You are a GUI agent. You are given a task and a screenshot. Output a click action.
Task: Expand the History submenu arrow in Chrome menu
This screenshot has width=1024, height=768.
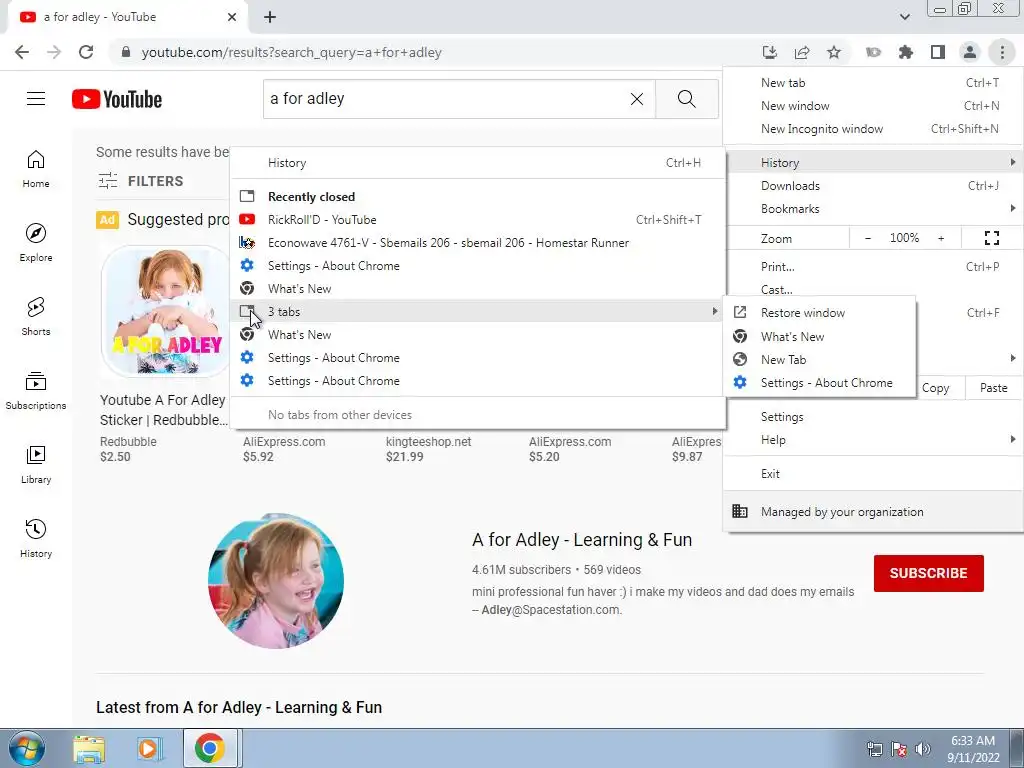point(1012,162)
